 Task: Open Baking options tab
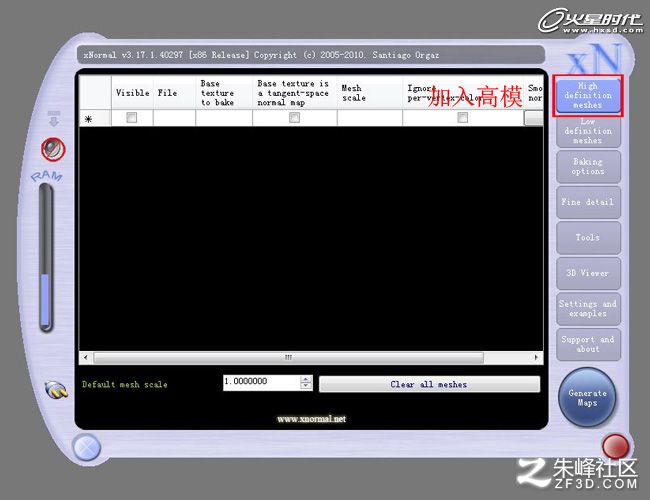(588, 167)
